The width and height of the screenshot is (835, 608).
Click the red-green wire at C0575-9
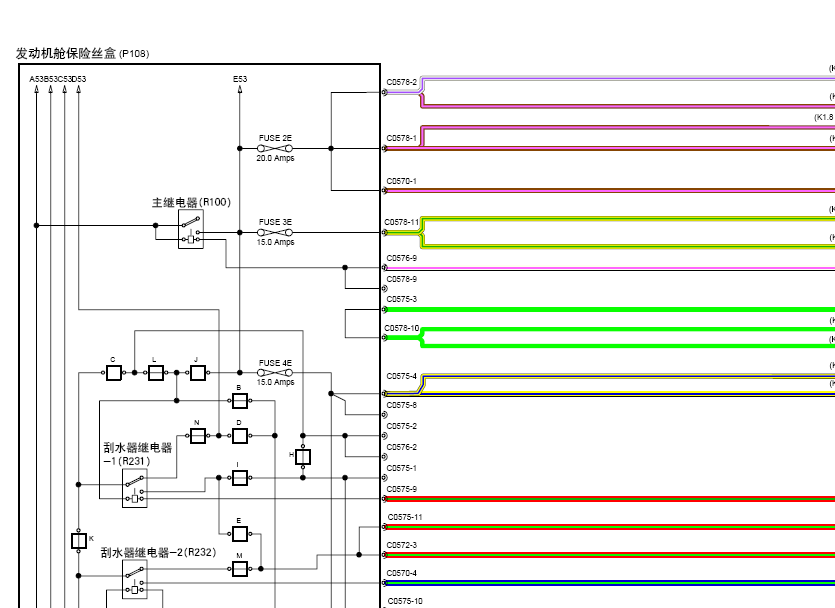coord(610,499)
